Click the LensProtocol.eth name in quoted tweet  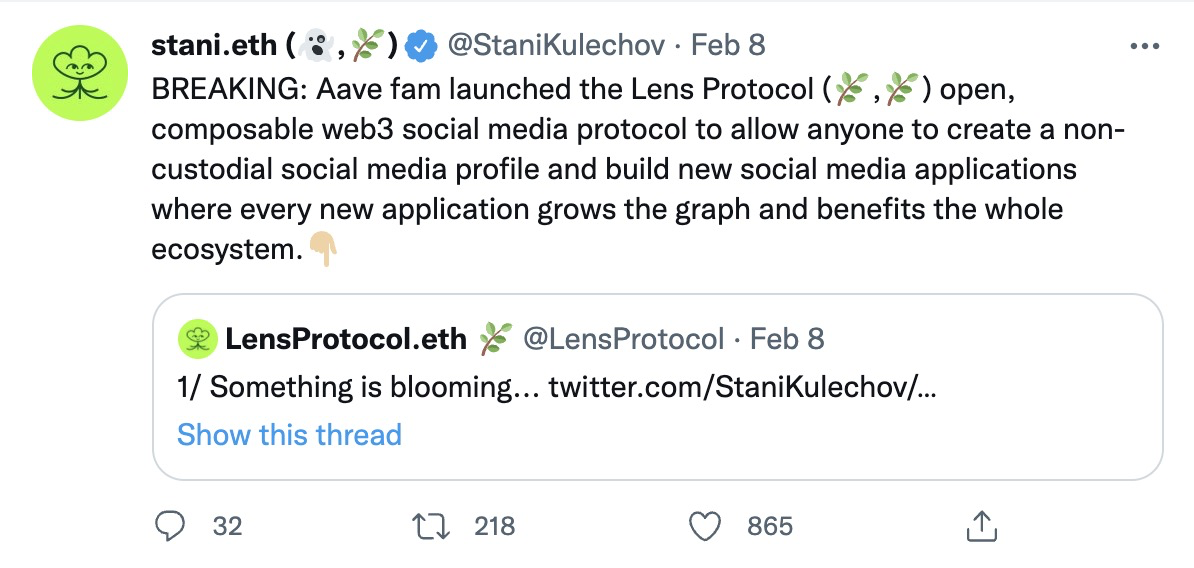click(x=346, y=340)
